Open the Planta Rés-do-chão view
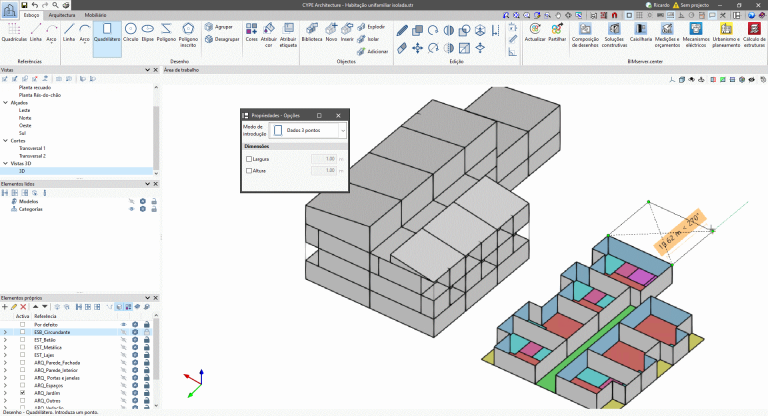Image resolution: width=768 pixels, height=416 pixels. (x=40, y=95)
